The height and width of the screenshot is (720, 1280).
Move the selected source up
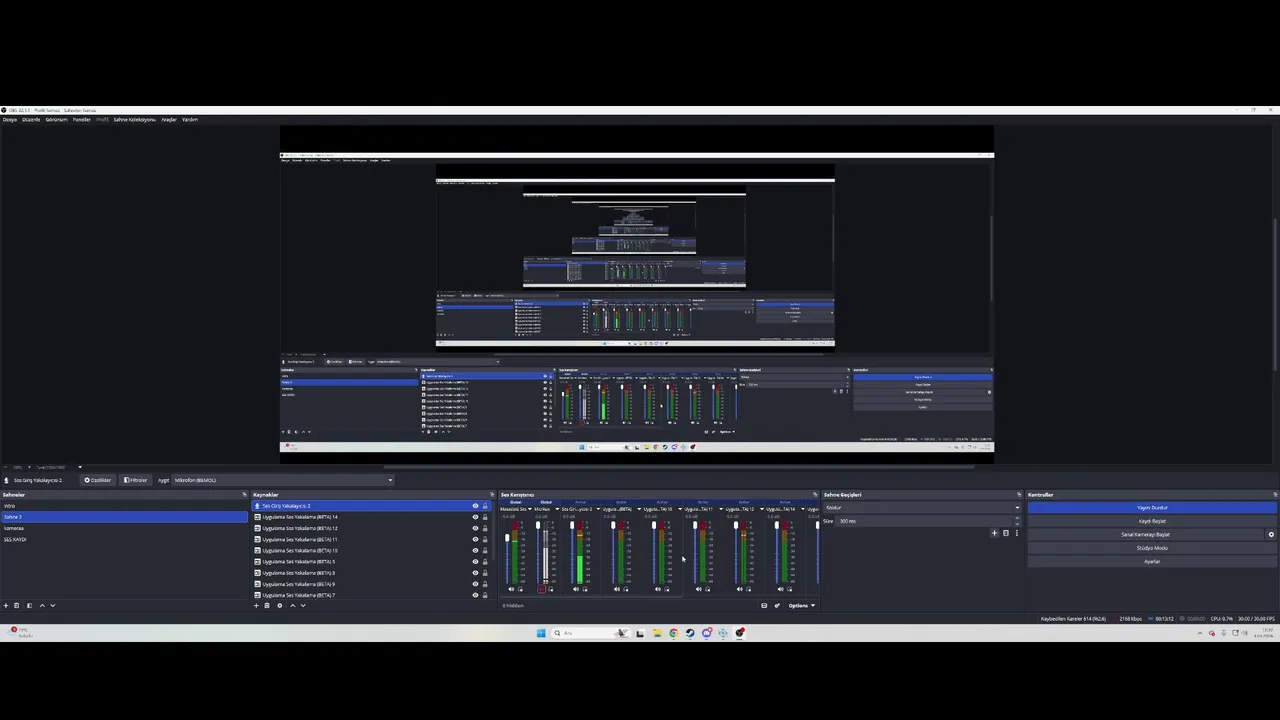(293, 605)
